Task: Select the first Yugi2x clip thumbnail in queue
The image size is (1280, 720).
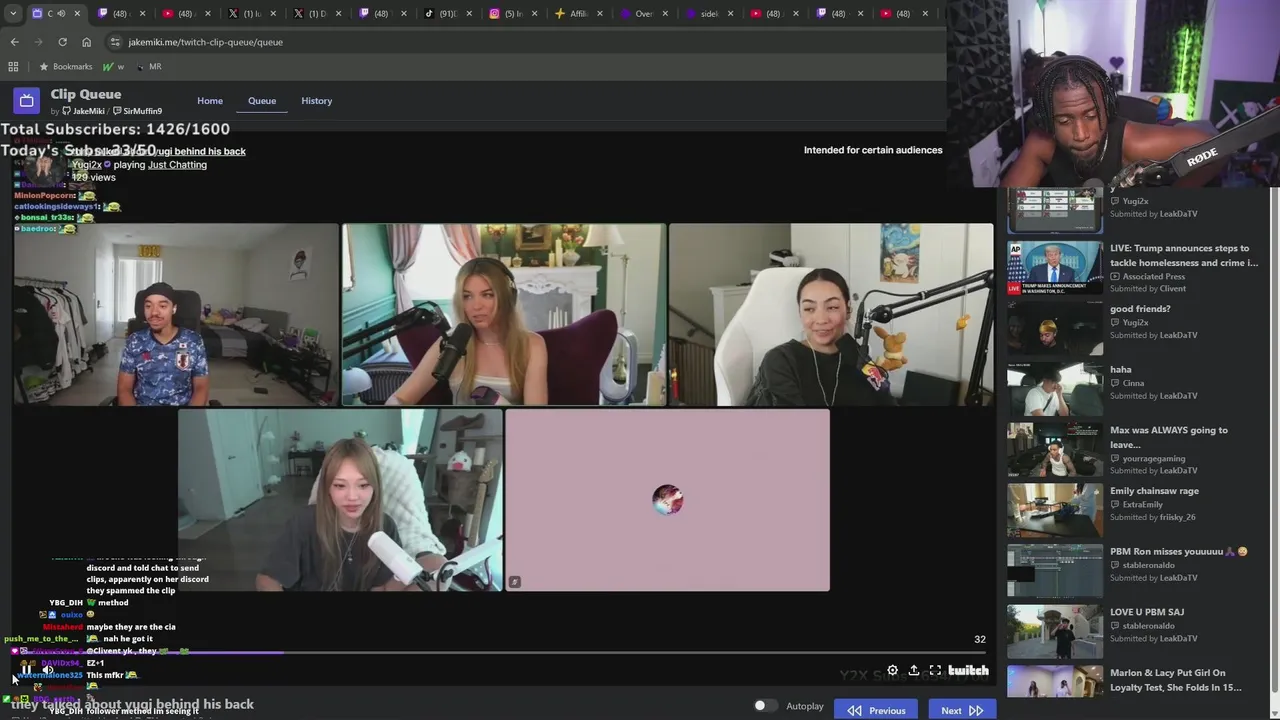Action: pos(1055,210)
